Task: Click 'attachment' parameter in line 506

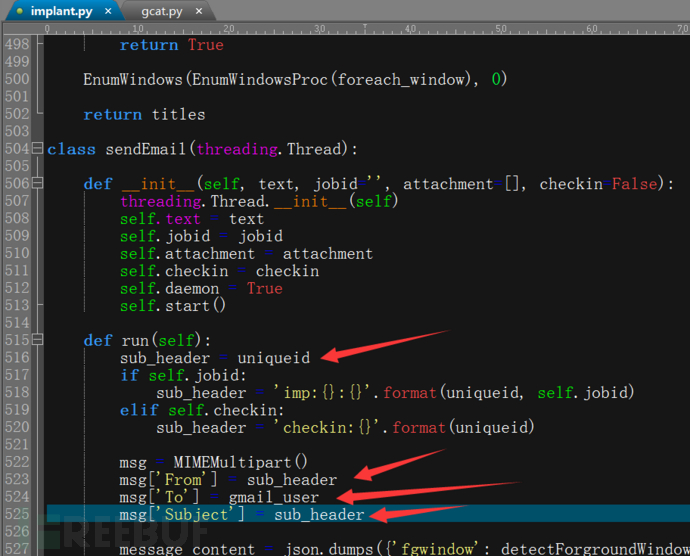Action: click(448, 184)
